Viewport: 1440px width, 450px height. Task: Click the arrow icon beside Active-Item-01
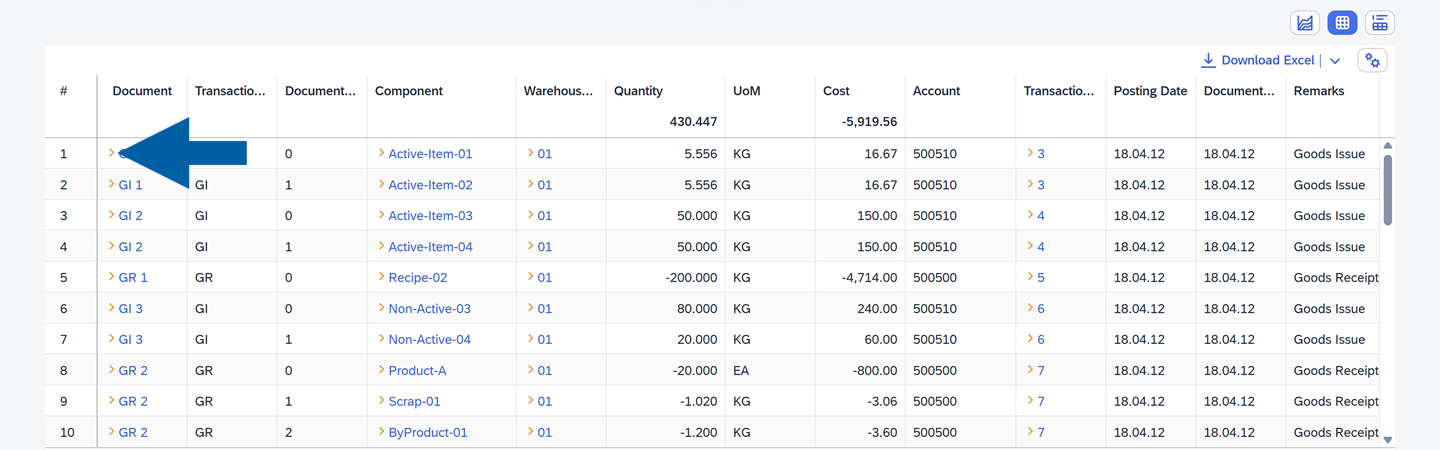[x=382, y=154]
